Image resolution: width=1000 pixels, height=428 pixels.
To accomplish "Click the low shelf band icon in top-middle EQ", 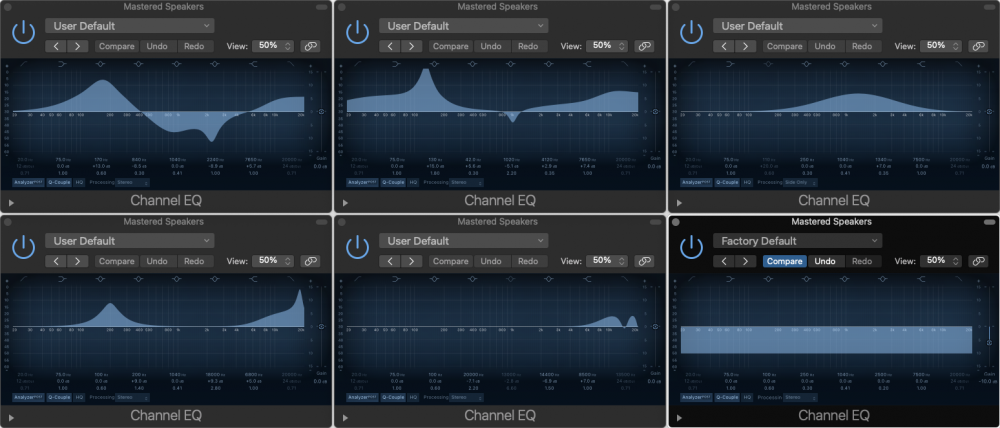I will click(x=396, y=64).
